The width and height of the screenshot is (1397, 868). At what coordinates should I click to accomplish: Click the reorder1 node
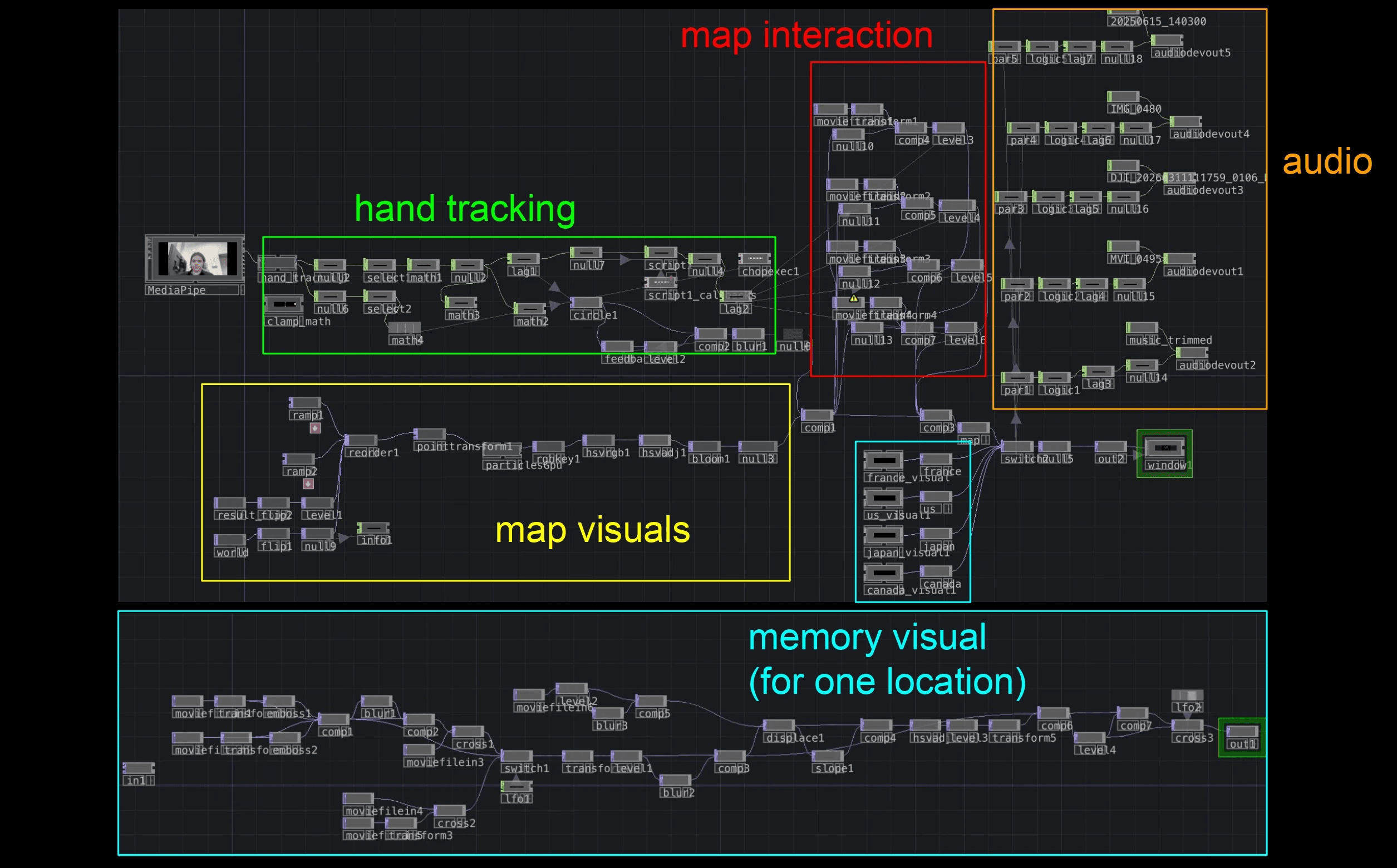tap(361, 440)
